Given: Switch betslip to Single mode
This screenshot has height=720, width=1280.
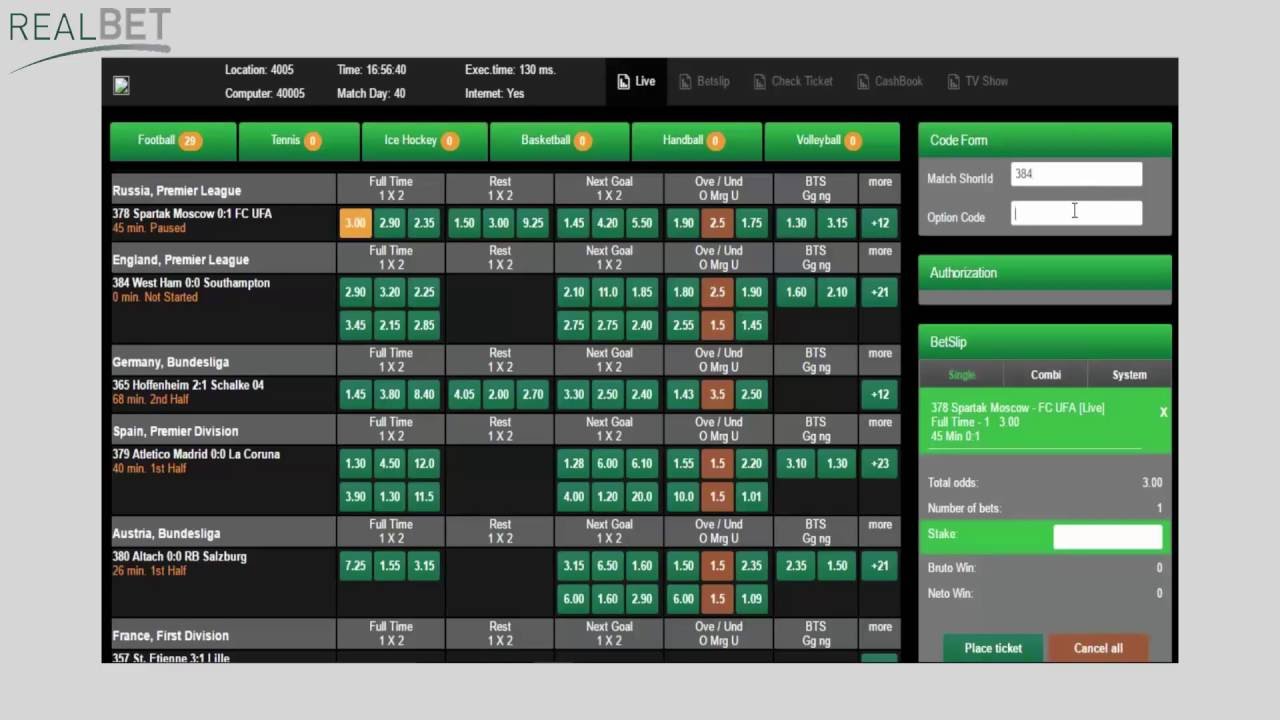Looking at the screenshot, I should coord(961,375).
